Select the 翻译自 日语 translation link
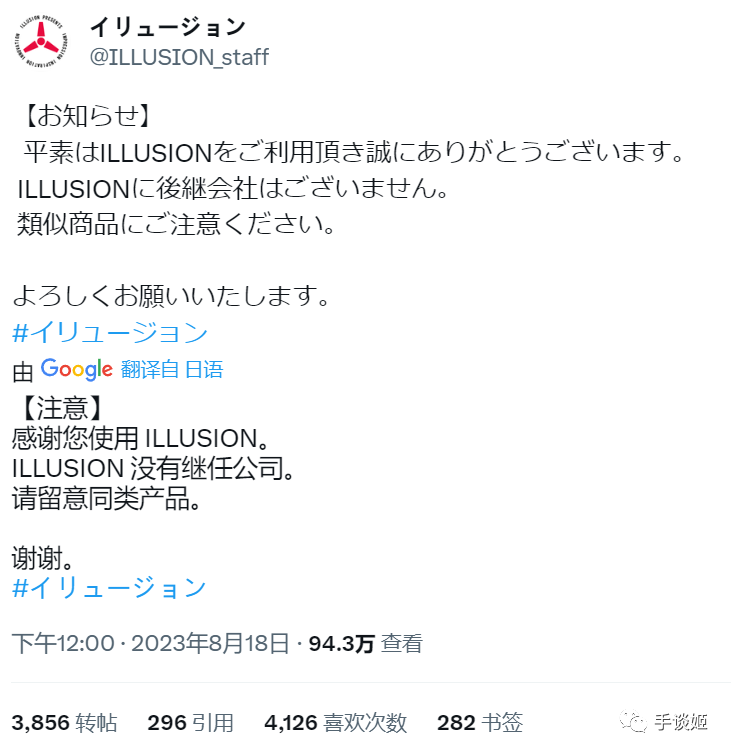 click(x=172, y=369)
